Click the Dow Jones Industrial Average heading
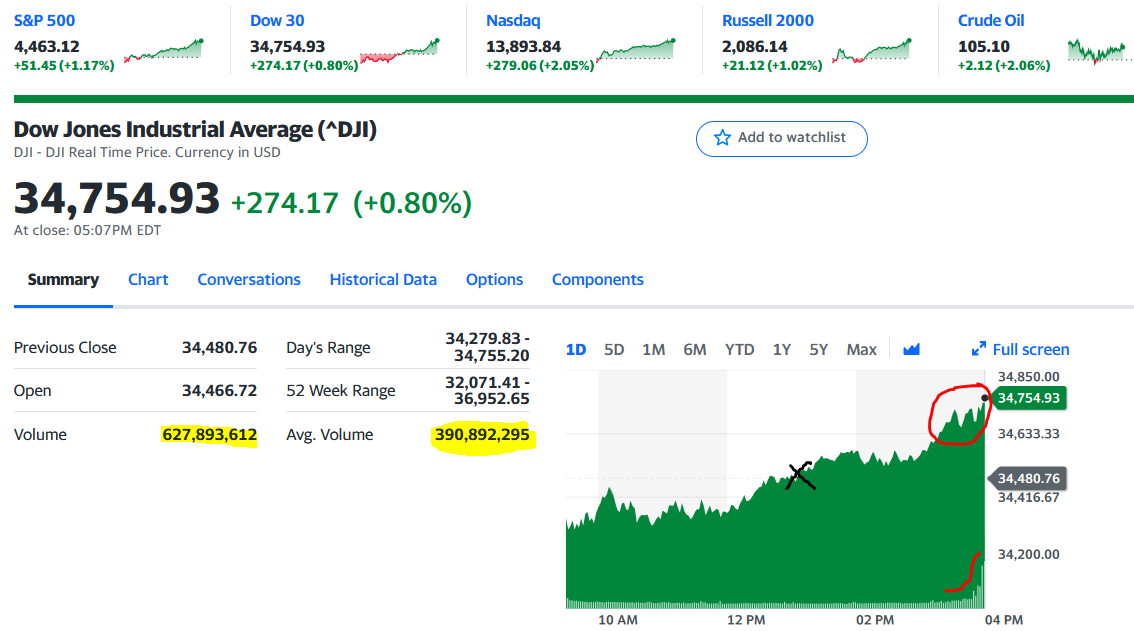This screenshot has height=631, width=1134. point(195,130)
